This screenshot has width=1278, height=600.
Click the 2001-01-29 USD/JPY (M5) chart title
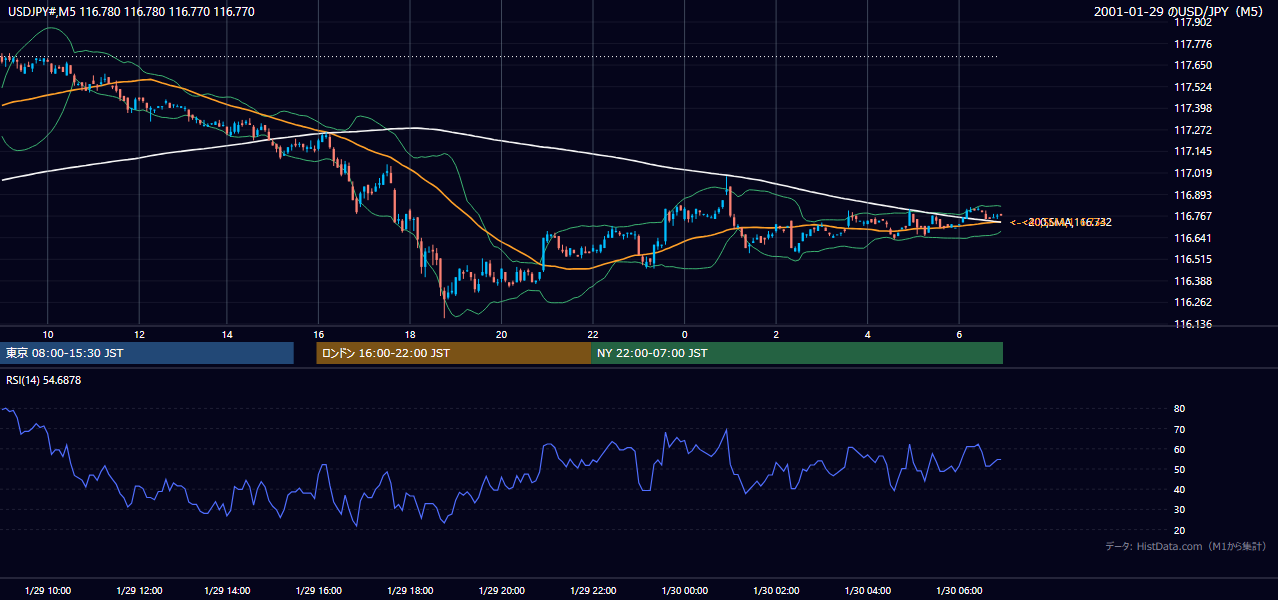(1180, 12)
